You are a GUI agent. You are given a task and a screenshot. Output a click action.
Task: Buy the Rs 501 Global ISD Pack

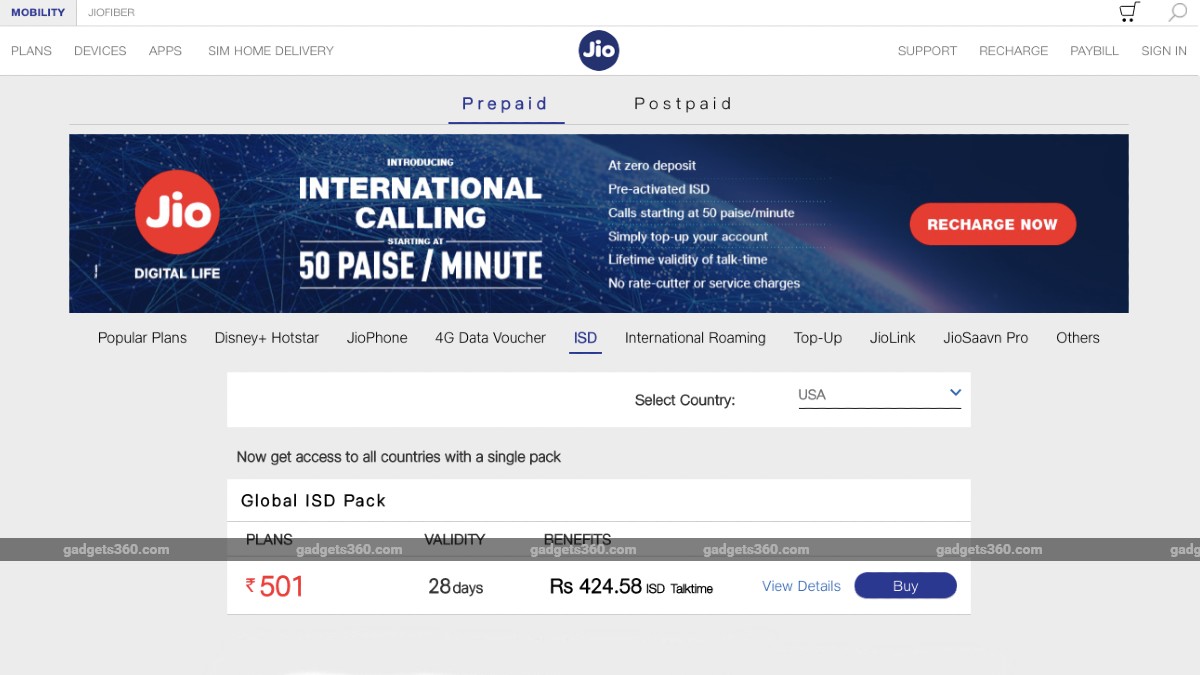coord(905,586)
